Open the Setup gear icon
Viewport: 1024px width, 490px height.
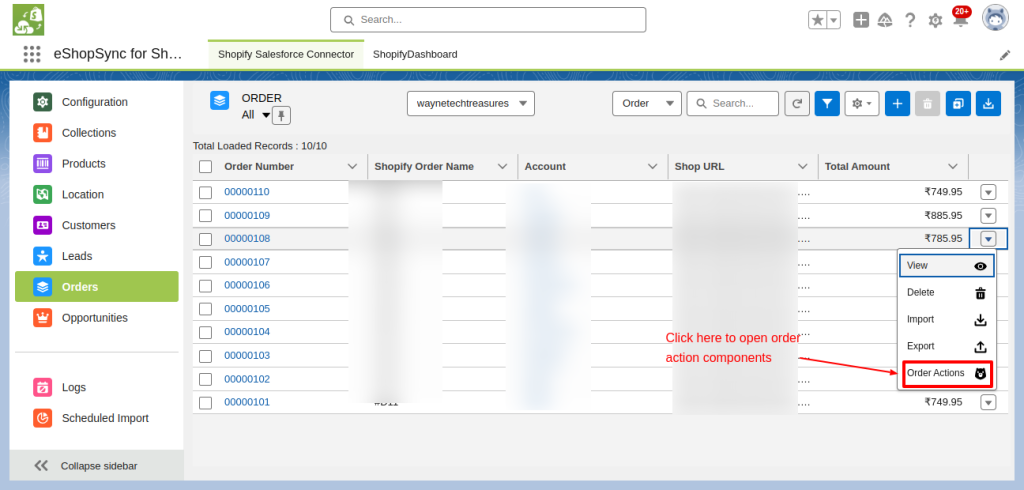[x=935, y=21]
